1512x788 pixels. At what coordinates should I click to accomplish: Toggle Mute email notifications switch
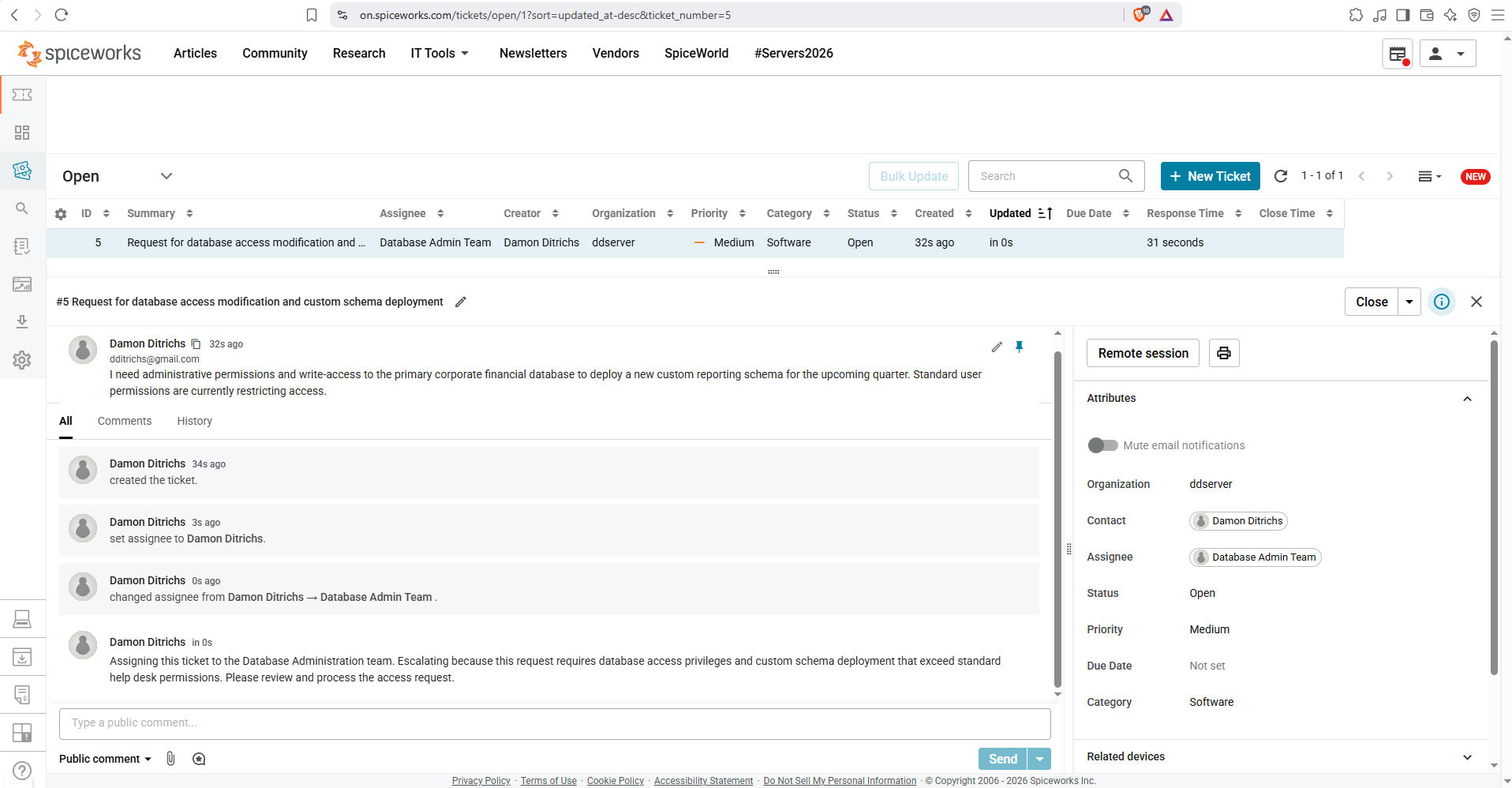coord(1102,445)
